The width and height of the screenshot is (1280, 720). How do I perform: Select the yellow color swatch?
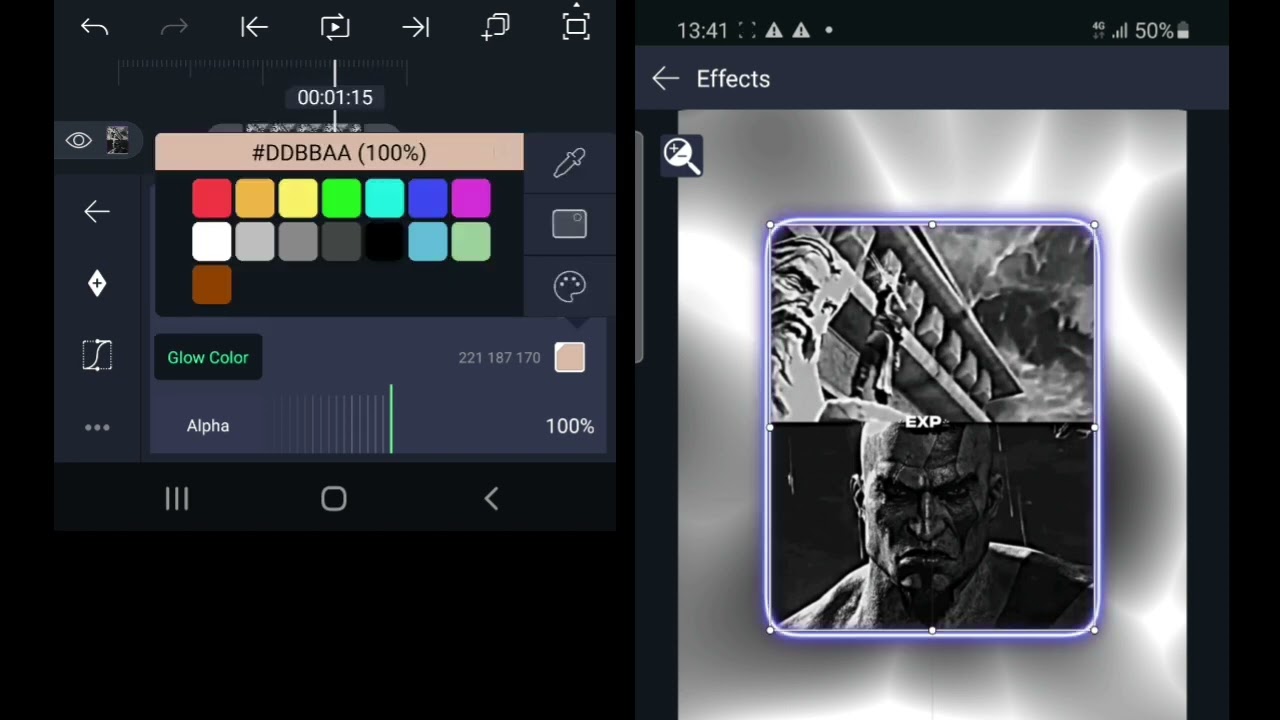(298, 199)
